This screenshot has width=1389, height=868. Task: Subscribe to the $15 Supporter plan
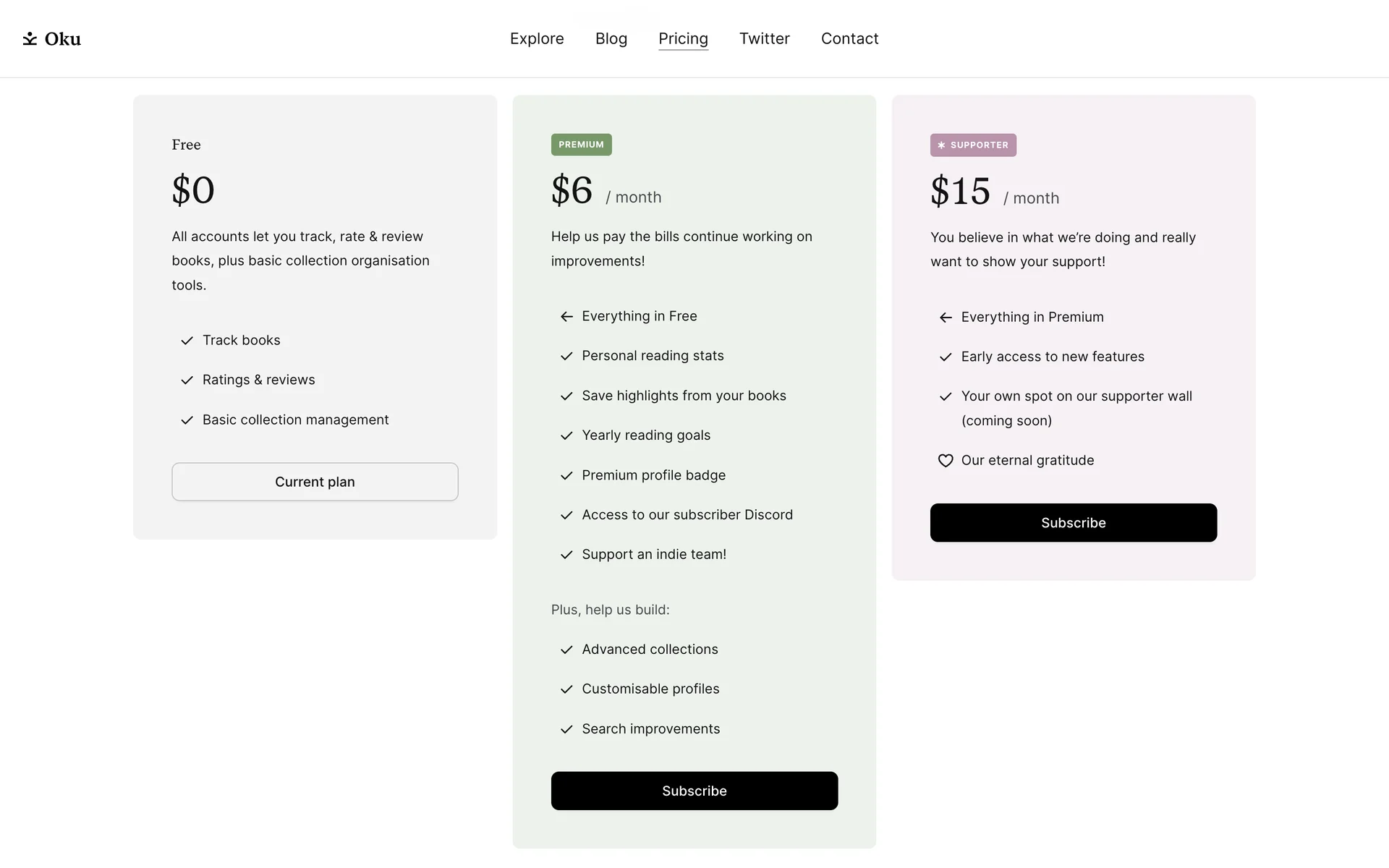tap(1074, 523)
